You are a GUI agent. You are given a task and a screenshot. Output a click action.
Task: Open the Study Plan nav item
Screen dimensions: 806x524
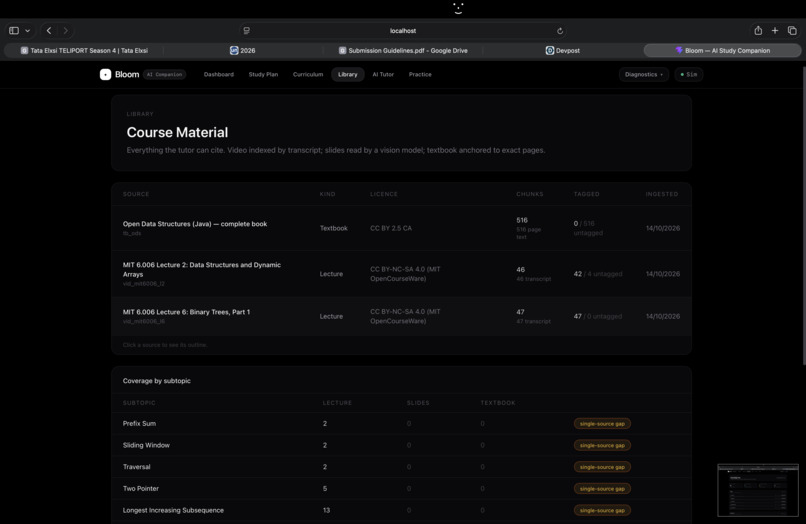coord(263,75)
